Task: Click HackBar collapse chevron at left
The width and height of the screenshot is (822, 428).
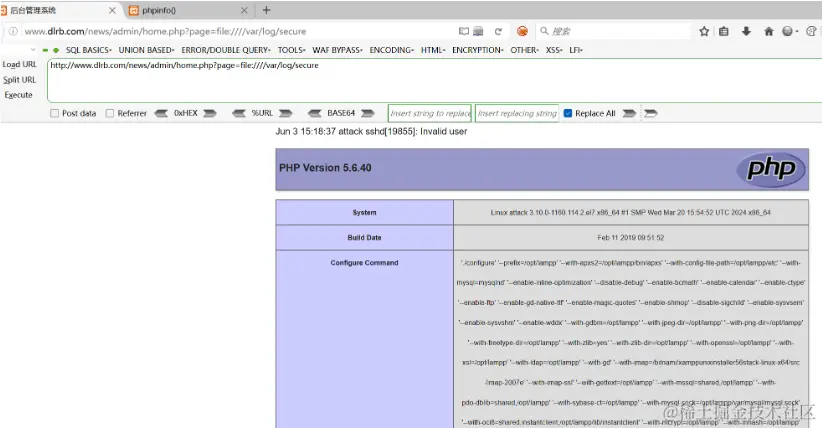Action: pyautogui.click(x=33, y=50)
